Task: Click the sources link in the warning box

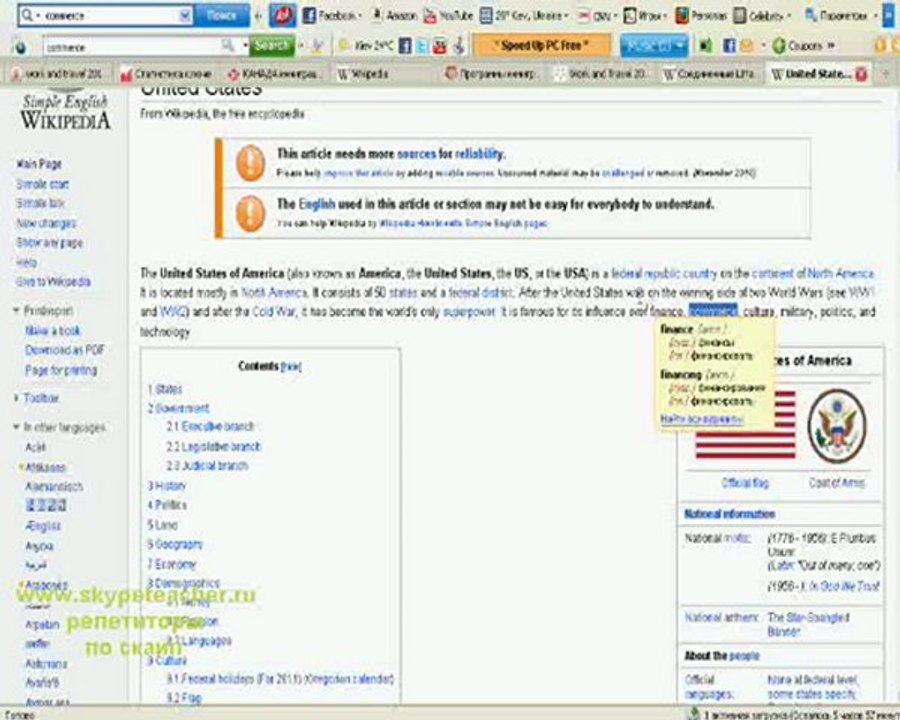Action: pyautogui.click(x=417, y=154)
